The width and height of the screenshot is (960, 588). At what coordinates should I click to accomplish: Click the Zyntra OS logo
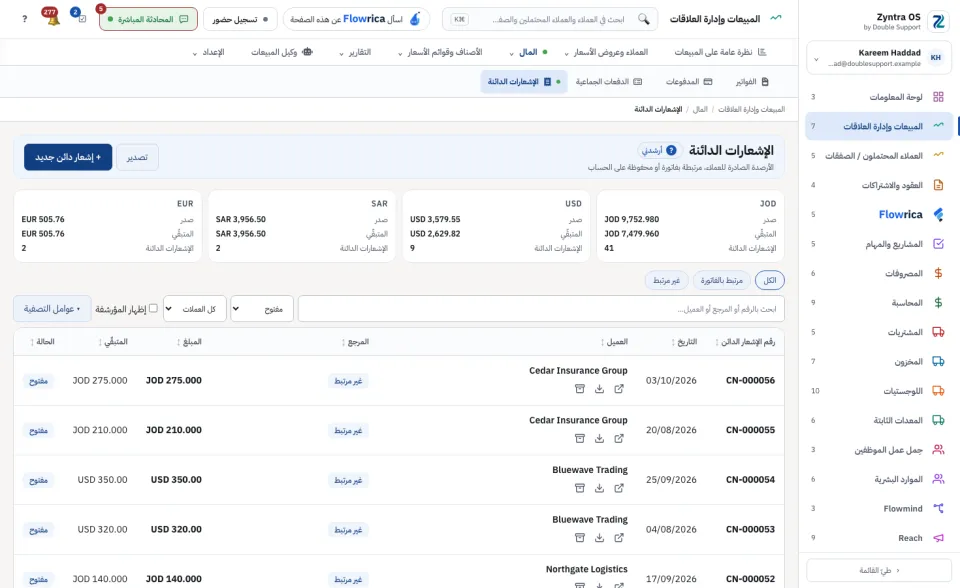click(x=938, y=21)
